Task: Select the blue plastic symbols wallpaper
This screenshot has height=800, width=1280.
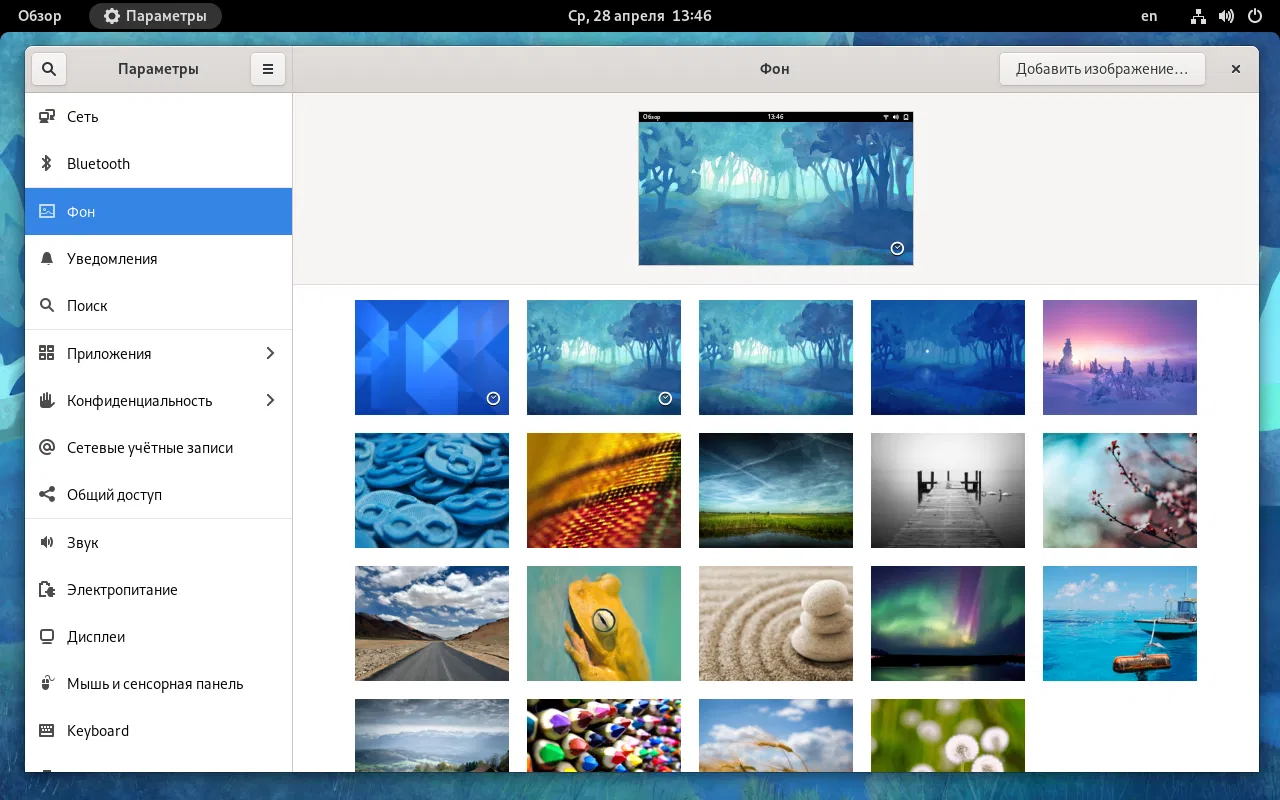Action: pyautogui.click(x=432, y=490)
